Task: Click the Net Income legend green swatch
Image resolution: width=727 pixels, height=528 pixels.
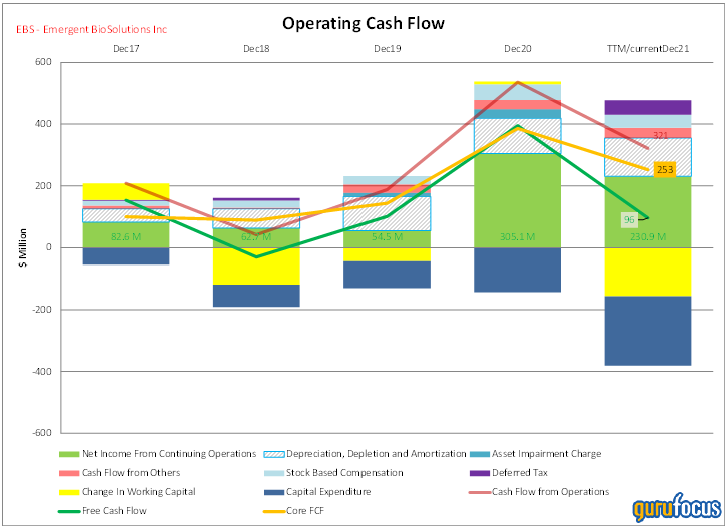Action: [69, 454]
